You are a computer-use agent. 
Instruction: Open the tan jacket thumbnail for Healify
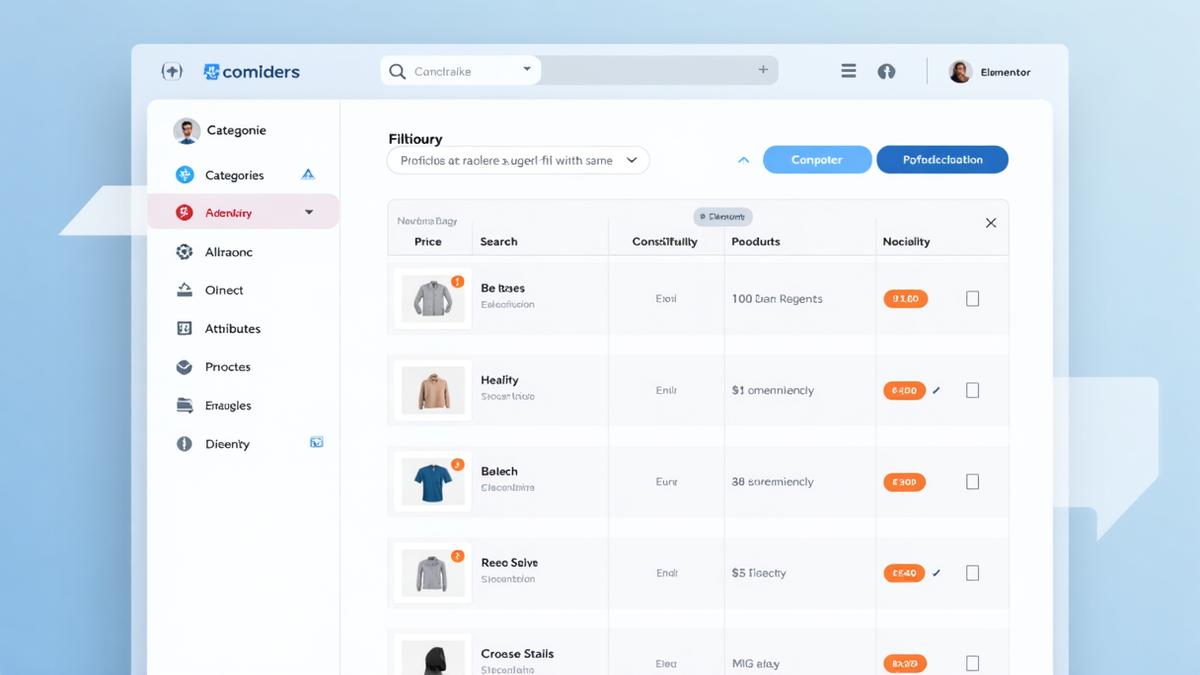click(433, 390)
